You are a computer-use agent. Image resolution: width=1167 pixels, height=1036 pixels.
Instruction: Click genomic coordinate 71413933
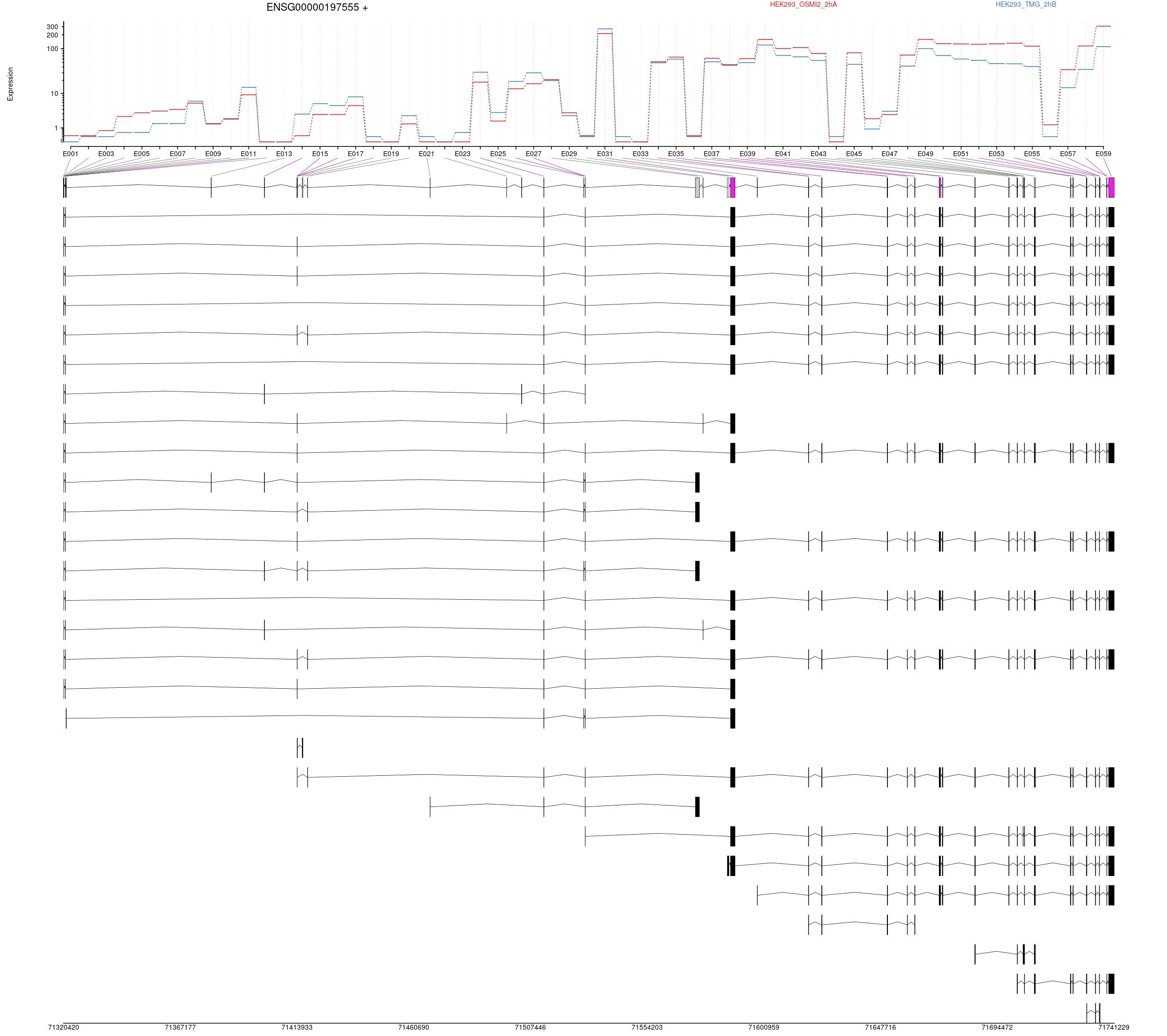pyautogui.click(x=297, y=1027)
